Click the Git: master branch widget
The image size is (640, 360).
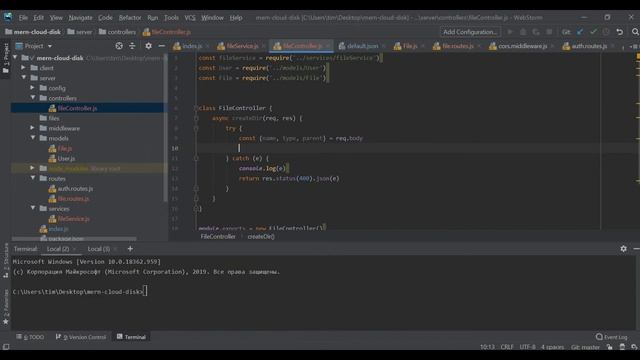point(585,347)
